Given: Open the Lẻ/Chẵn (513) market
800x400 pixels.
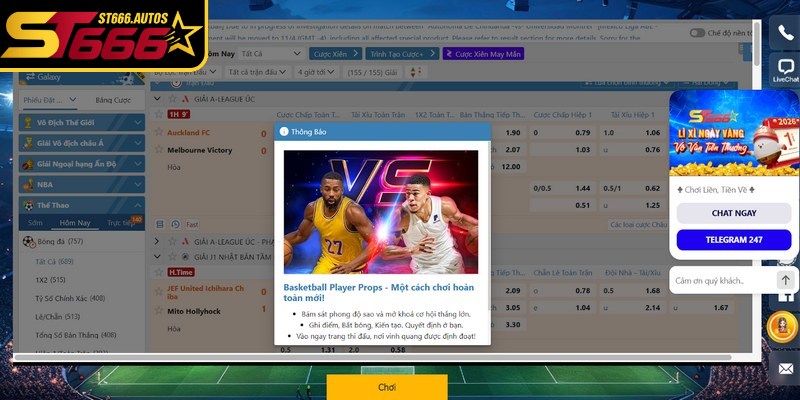Looking at the screenshot, I should coord(58,317).
